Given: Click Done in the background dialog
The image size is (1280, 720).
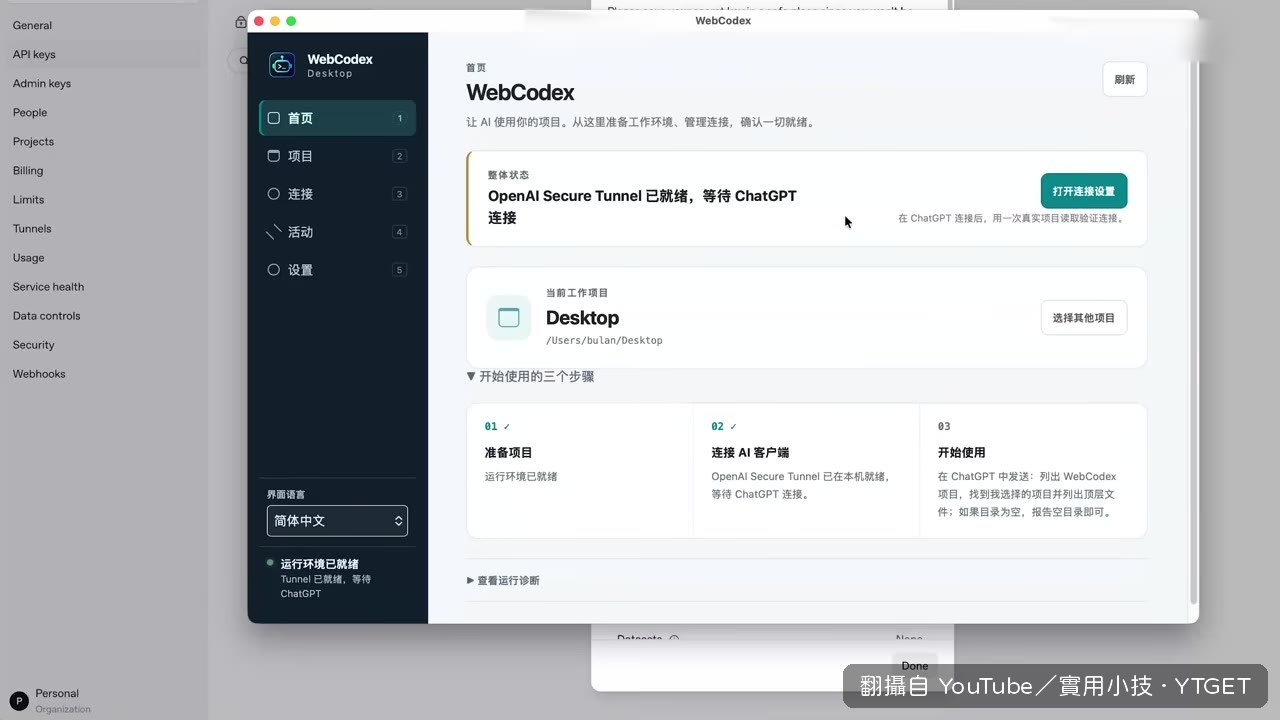Looking at the screenshot, I should [915, 665].
